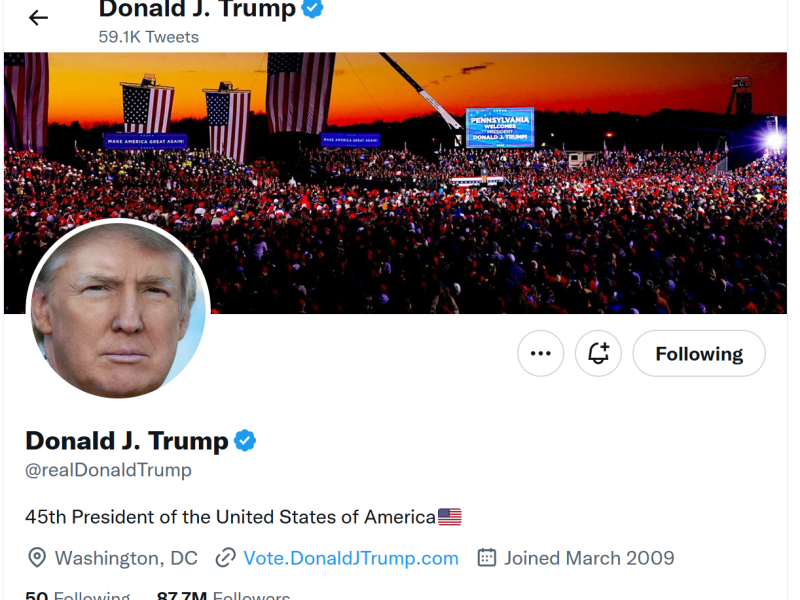
Task: Click the verified badge in top header
Action: pos(313,10)
